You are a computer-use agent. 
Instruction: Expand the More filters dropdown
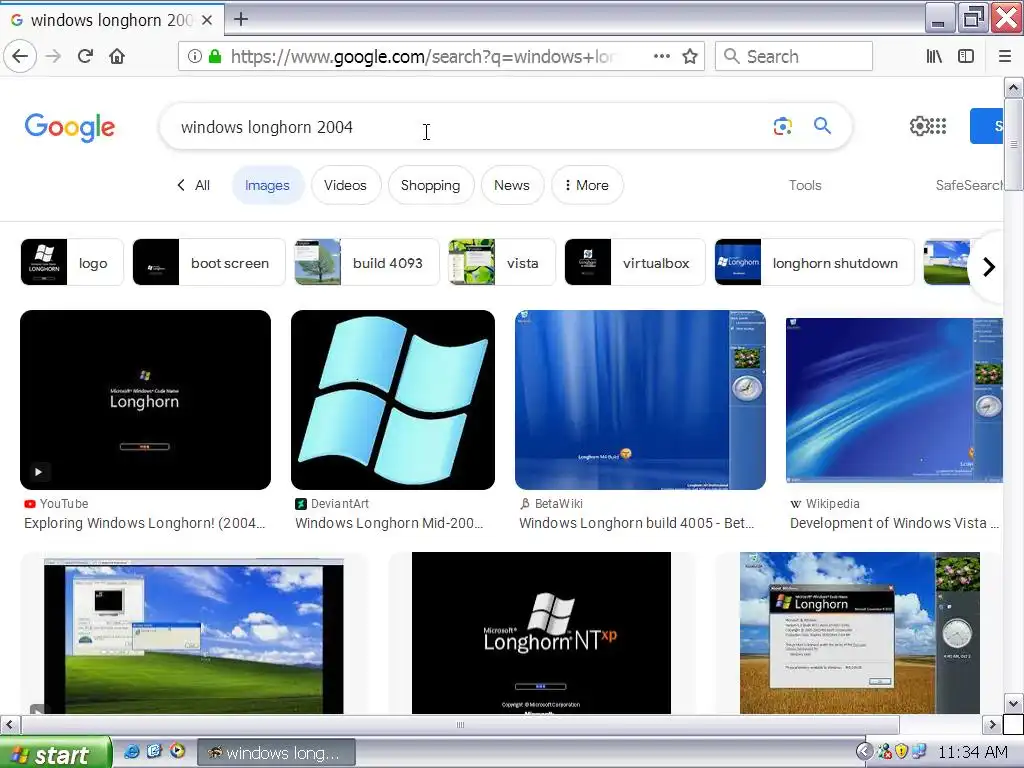[587, 185]
